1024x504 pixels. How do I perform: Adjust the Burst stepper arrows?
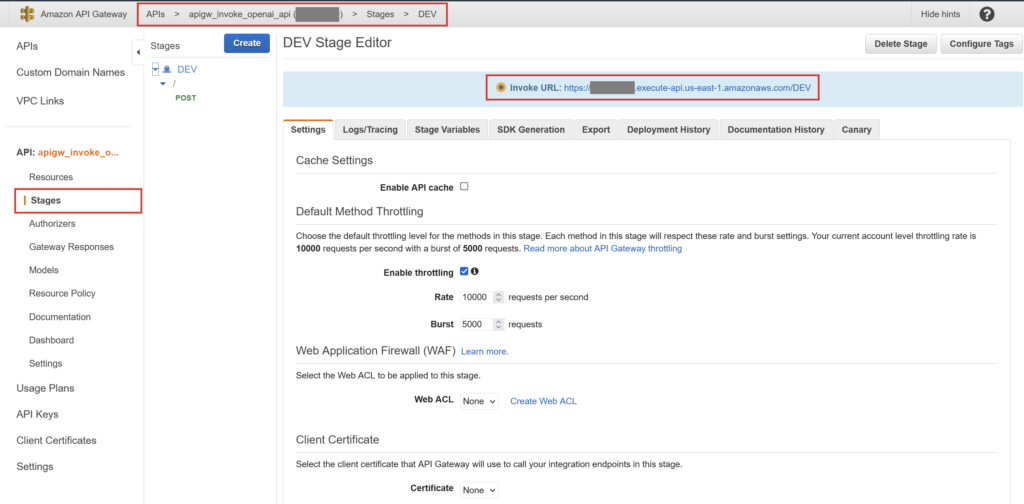point(499,324)
